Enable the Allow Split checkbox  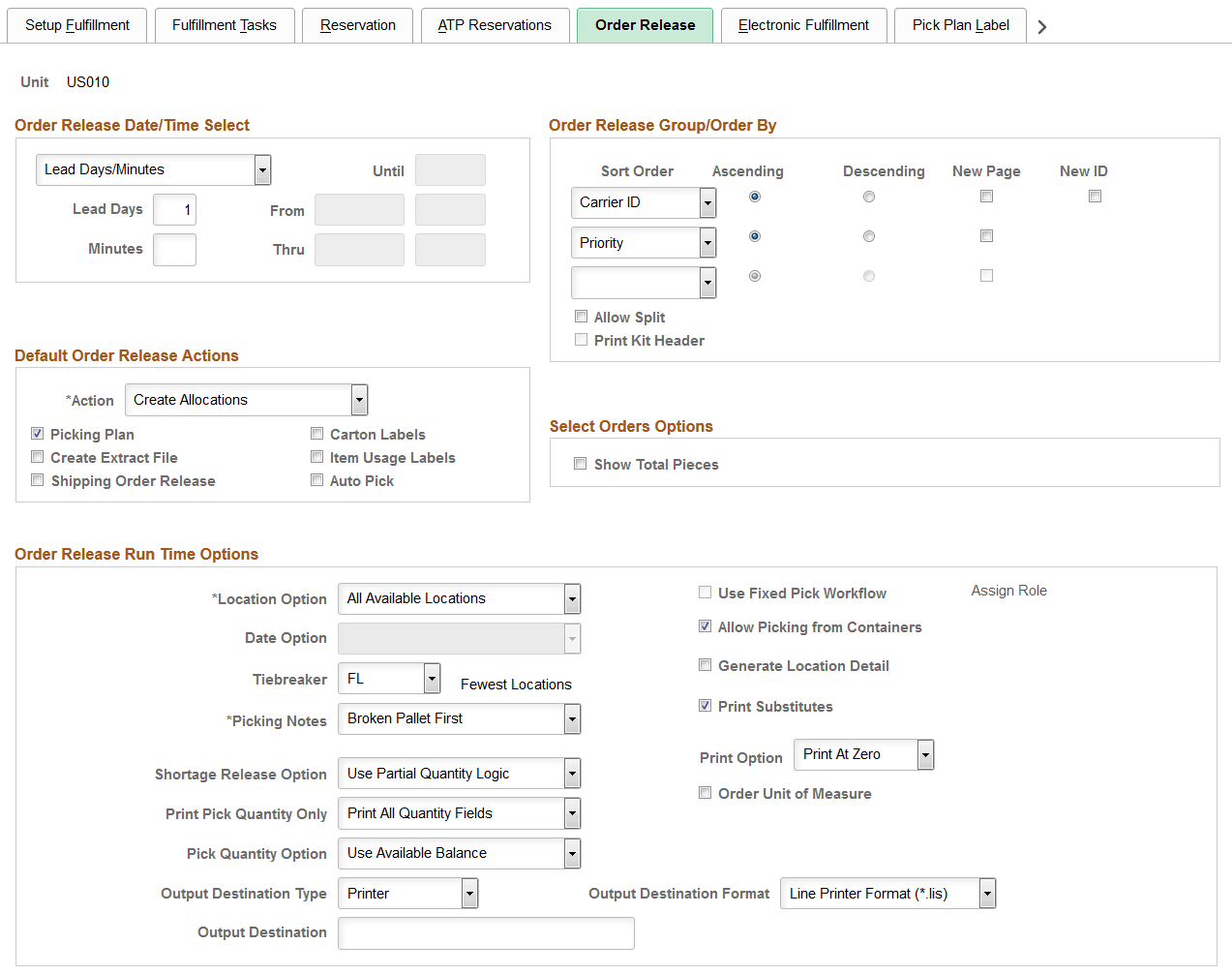click(x=581, y=317)
